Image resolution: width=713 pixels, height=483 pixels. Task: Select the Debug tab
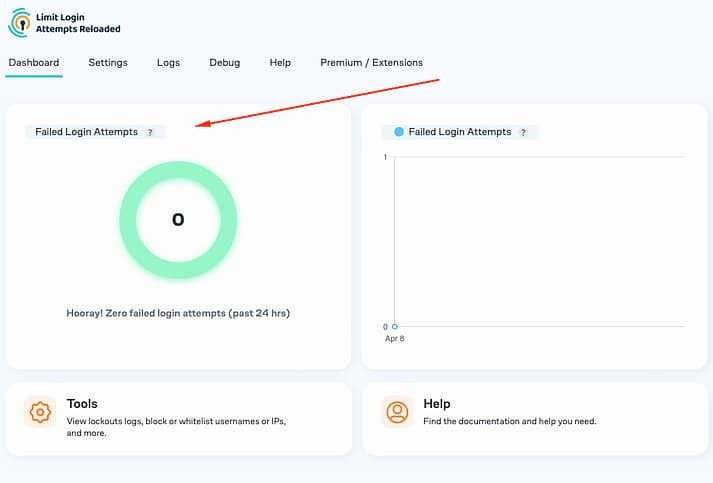(x=224, y=62)
